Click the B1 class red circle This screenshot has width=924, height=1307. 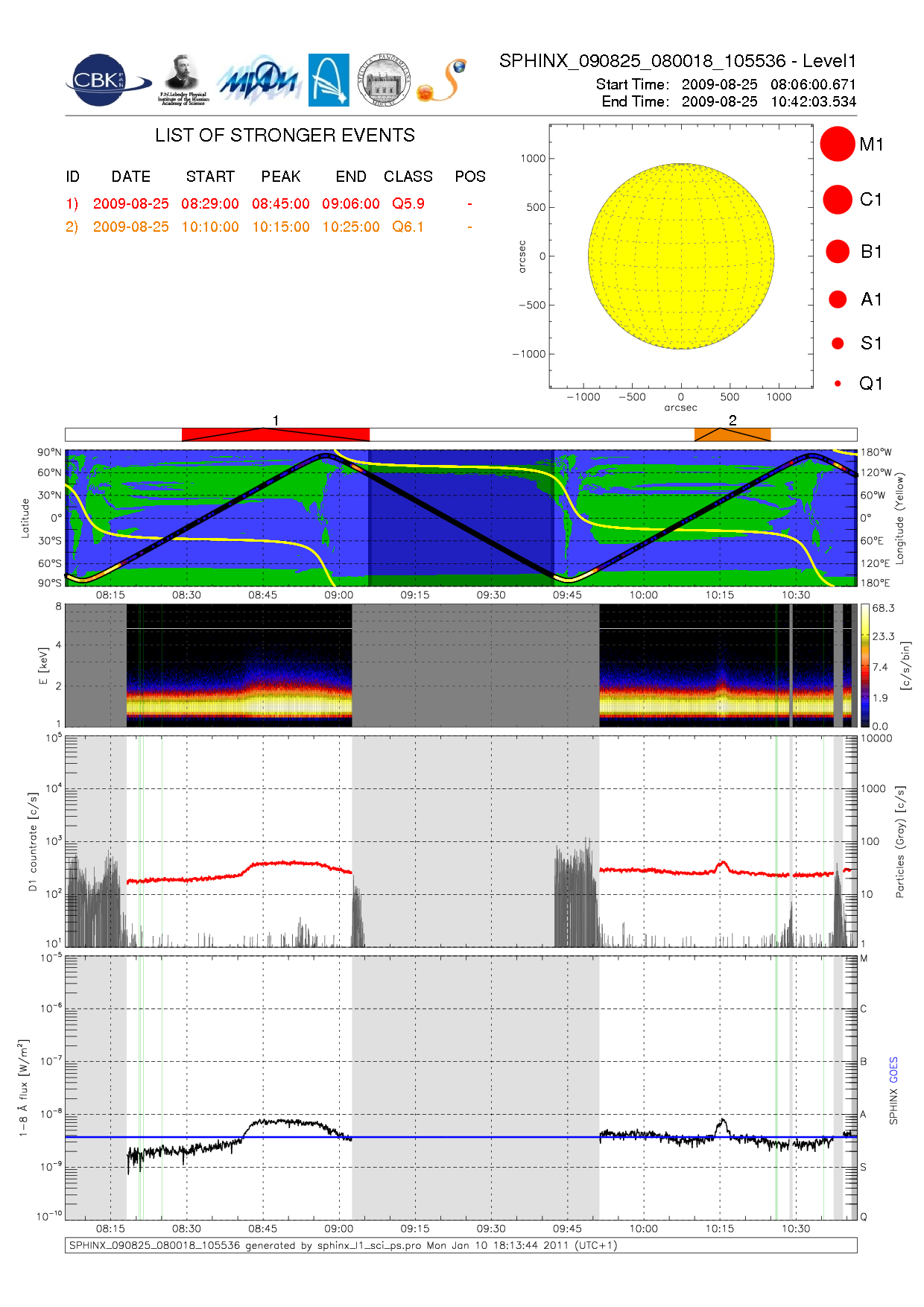(x=838, y=252)
